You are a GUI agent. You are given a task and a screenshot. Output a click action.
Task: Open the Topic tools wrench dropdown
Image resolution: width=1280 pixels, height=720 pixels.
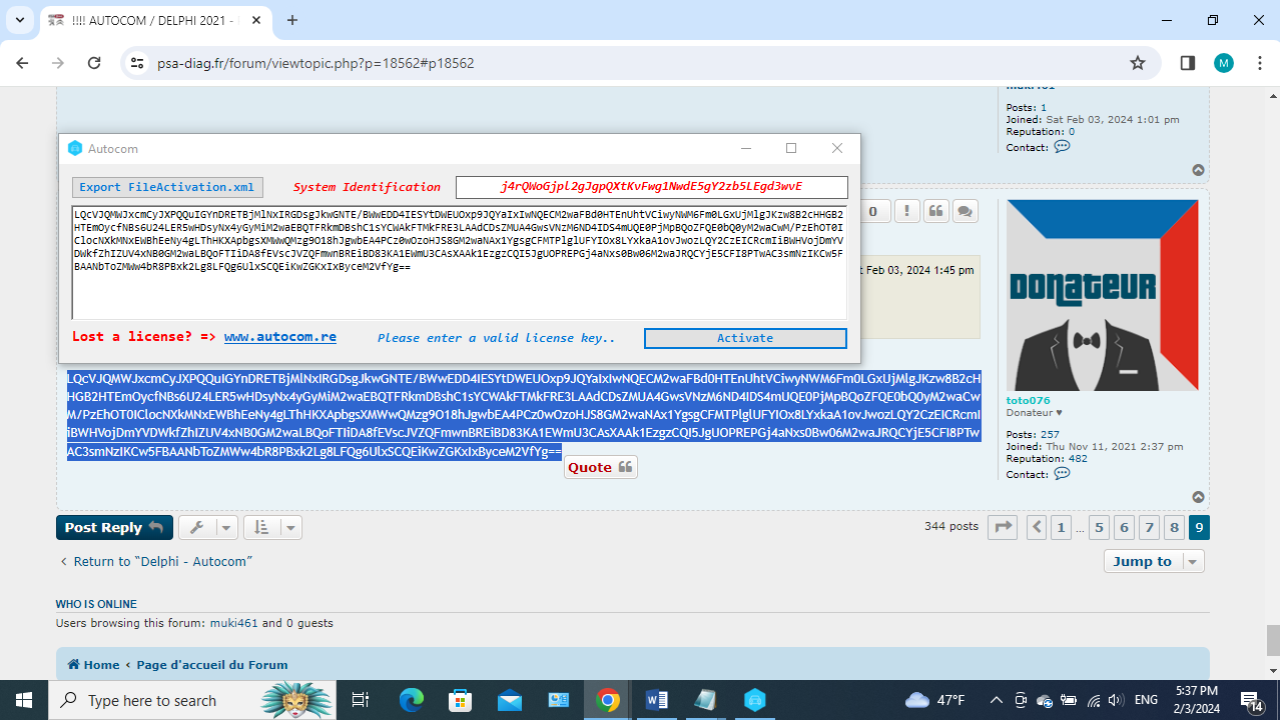coord(209,527)
